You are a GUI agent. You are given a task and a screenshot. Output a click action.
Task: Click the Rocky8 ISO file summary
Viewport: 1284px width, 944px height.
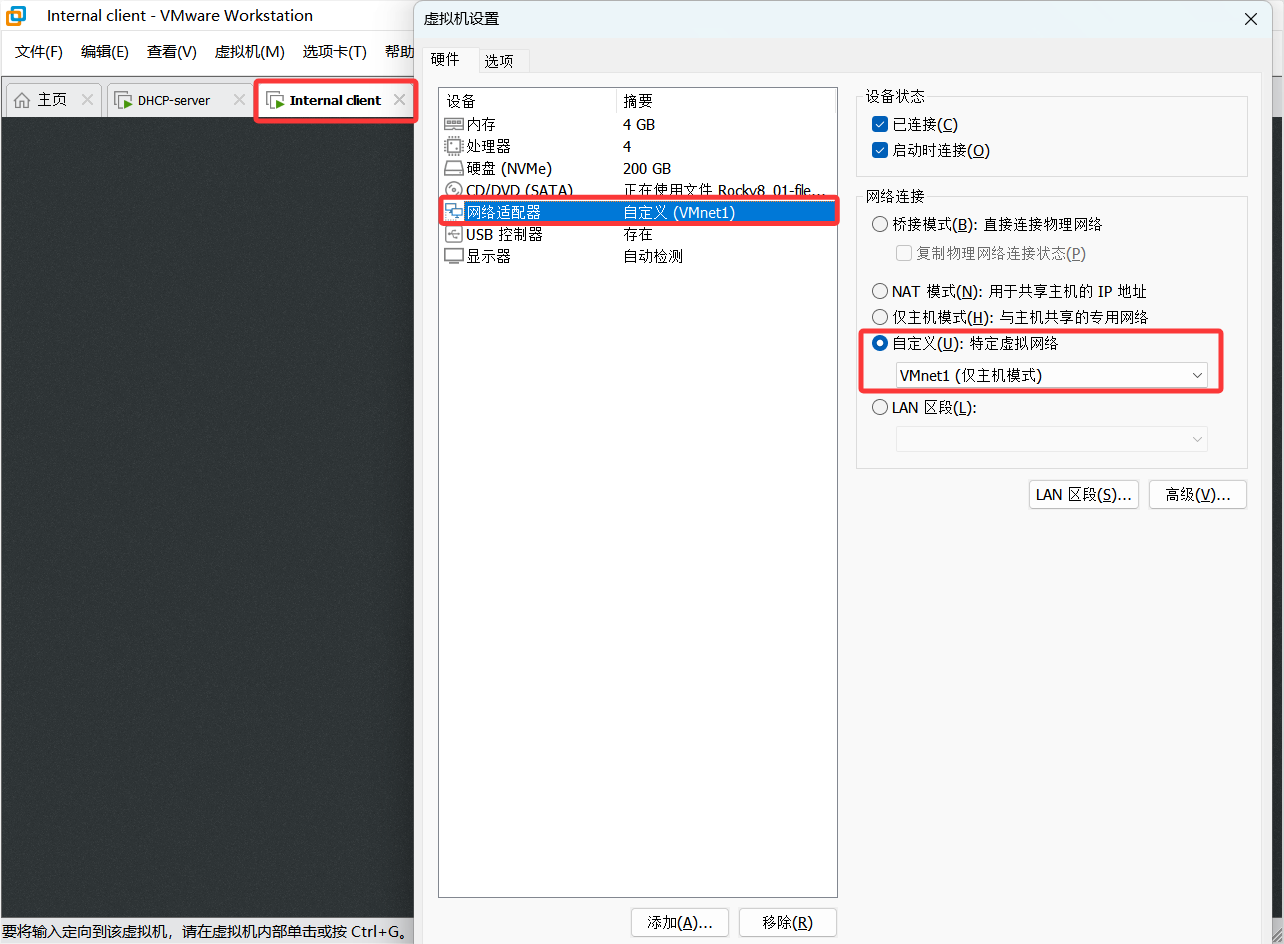tap(725, 190)
